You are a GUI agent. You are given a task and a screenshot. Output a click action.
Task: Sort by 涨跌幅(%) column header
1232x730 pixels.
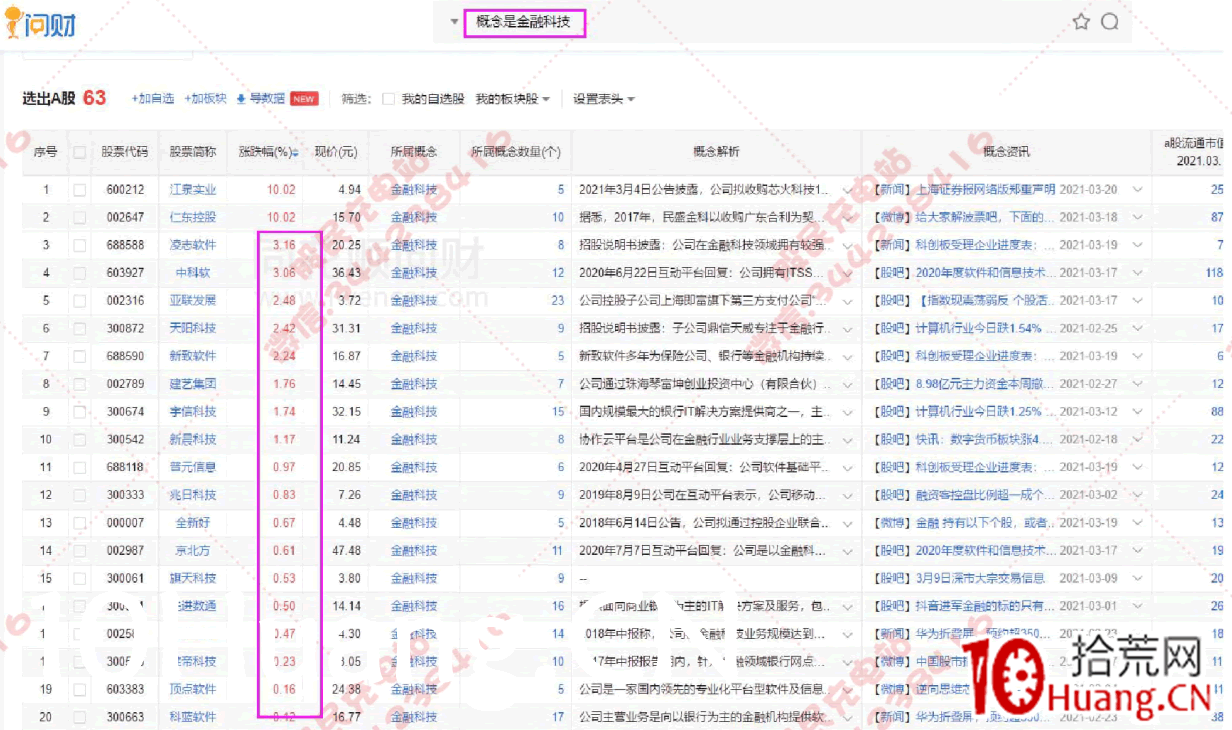tap(268, 153)
